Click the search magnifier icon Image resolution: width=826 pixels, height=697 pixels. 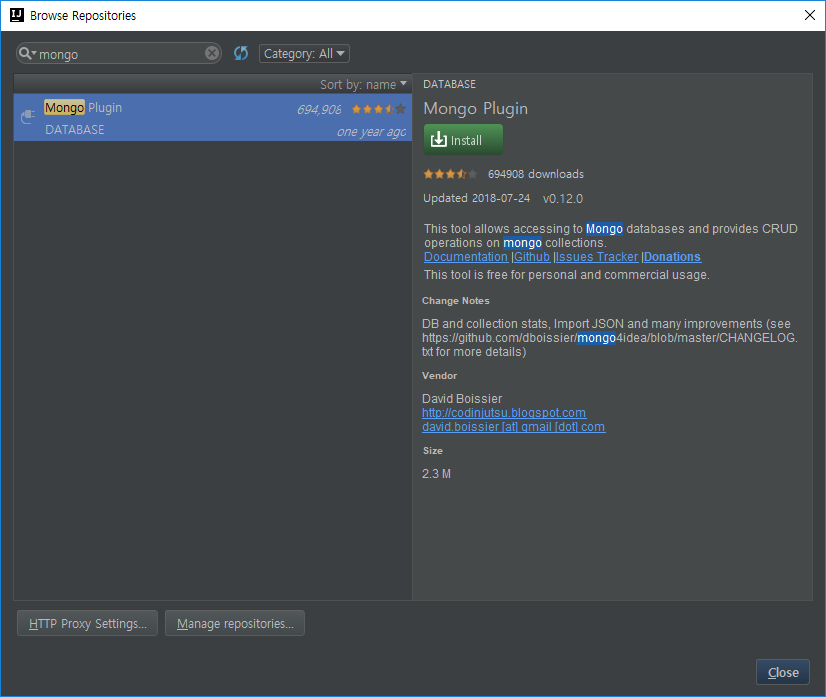25,53
